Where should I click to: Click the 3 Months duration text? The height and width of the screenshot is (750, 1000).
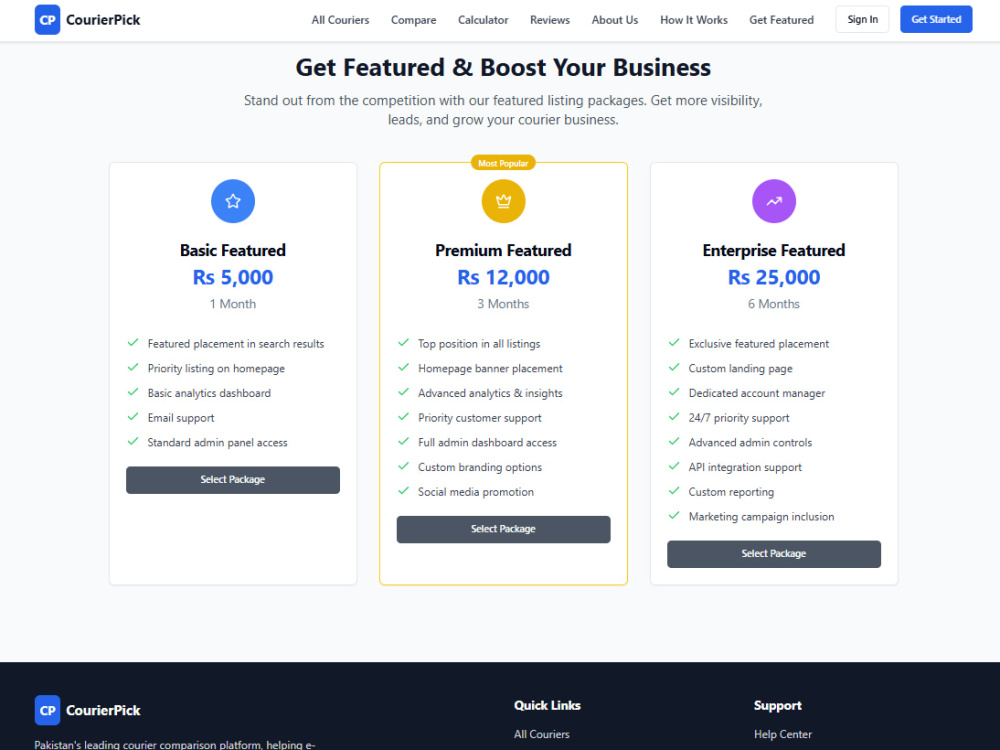click(x=503, y=304)
